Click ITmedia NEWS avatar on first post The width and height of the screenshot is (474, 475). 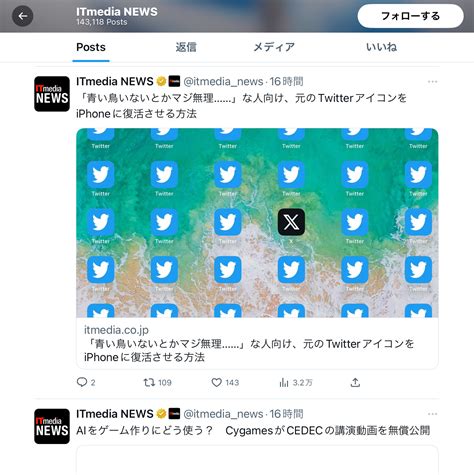coord(52,94)
